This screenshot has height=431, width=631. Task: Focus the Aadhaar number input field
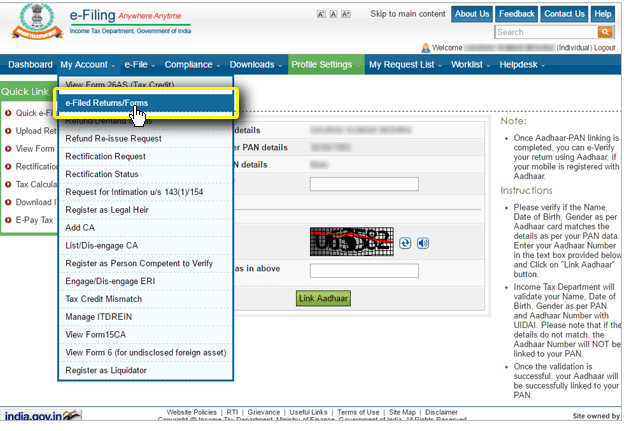click(364, 184)
